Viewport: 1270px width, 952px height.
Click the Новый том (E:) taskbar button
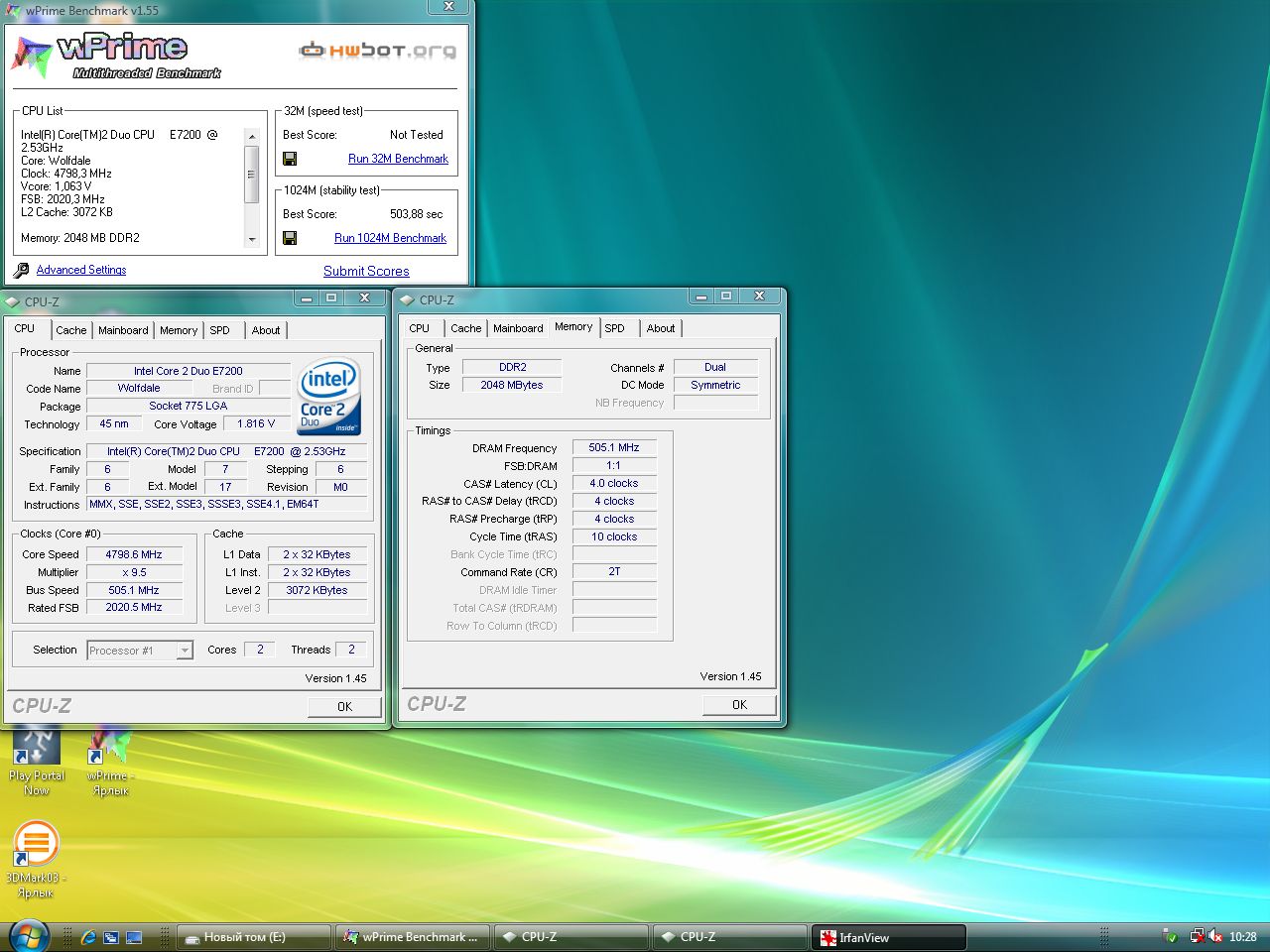point(254,937)
